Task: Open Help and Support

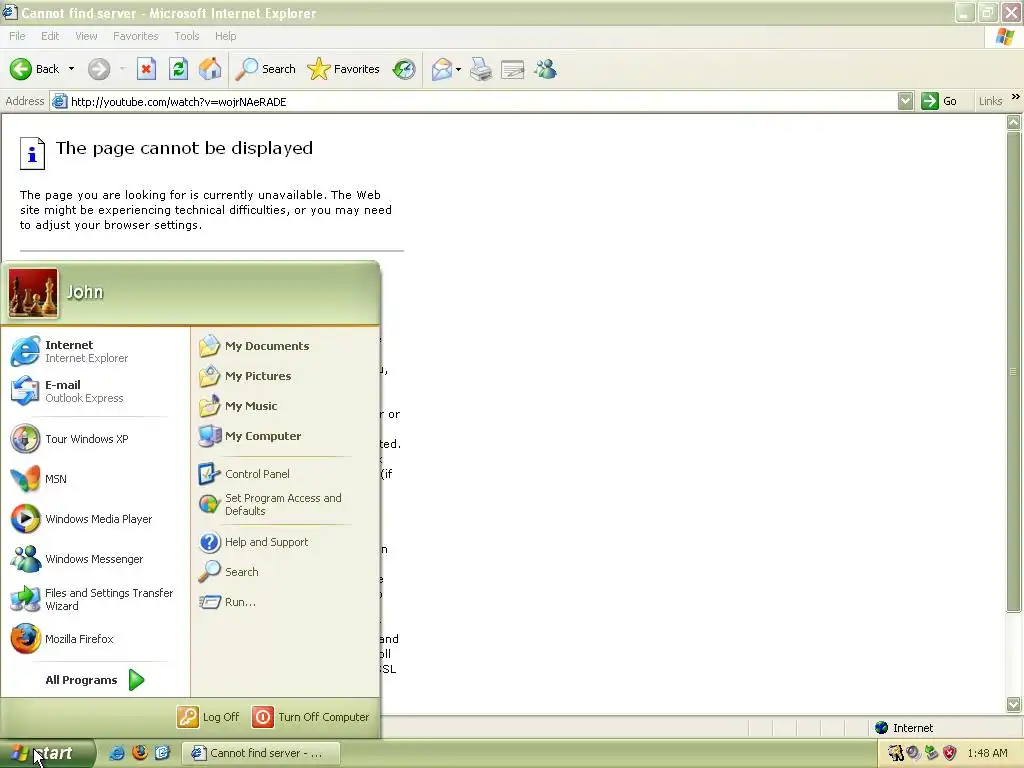Action: pos(285,542)
